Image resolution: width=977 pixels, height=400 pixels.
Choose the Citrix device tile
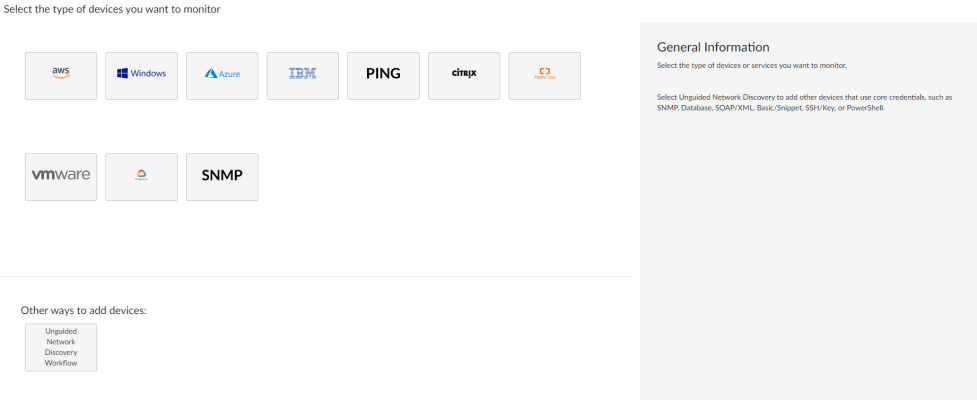[464, 76]
